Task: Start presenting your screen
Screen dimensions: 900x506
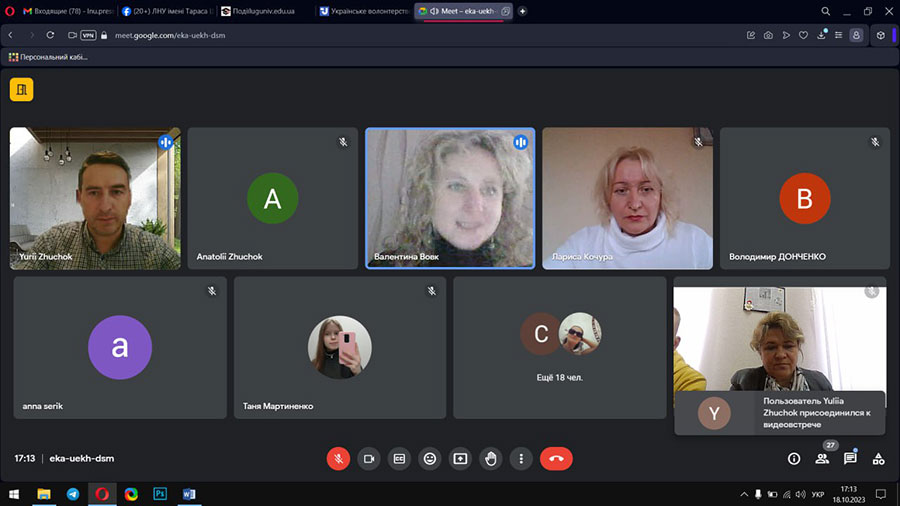Action: tap(460, 458)
